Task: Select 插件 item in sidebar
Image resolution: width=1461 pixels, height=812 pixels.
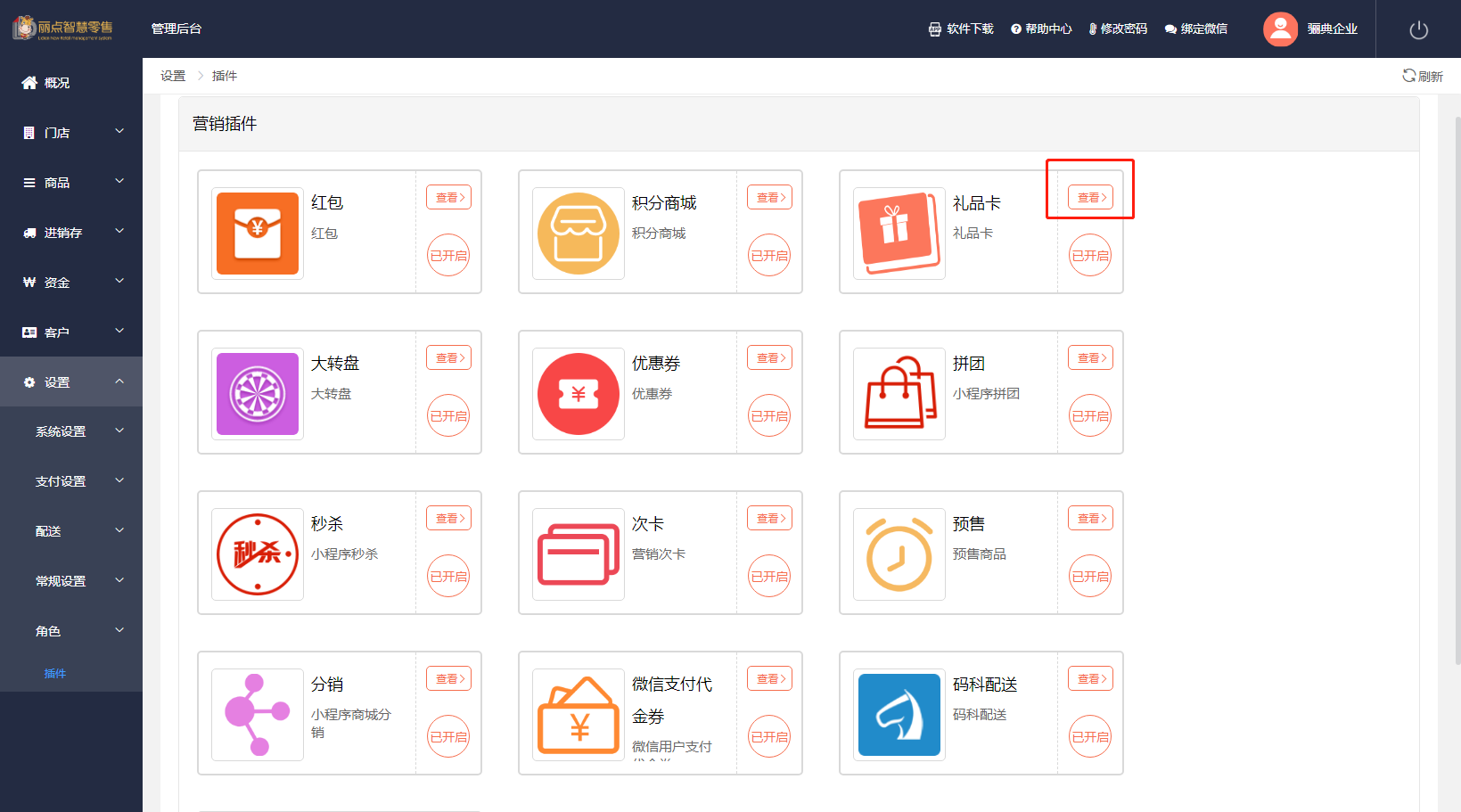Action: pos(55,674)
